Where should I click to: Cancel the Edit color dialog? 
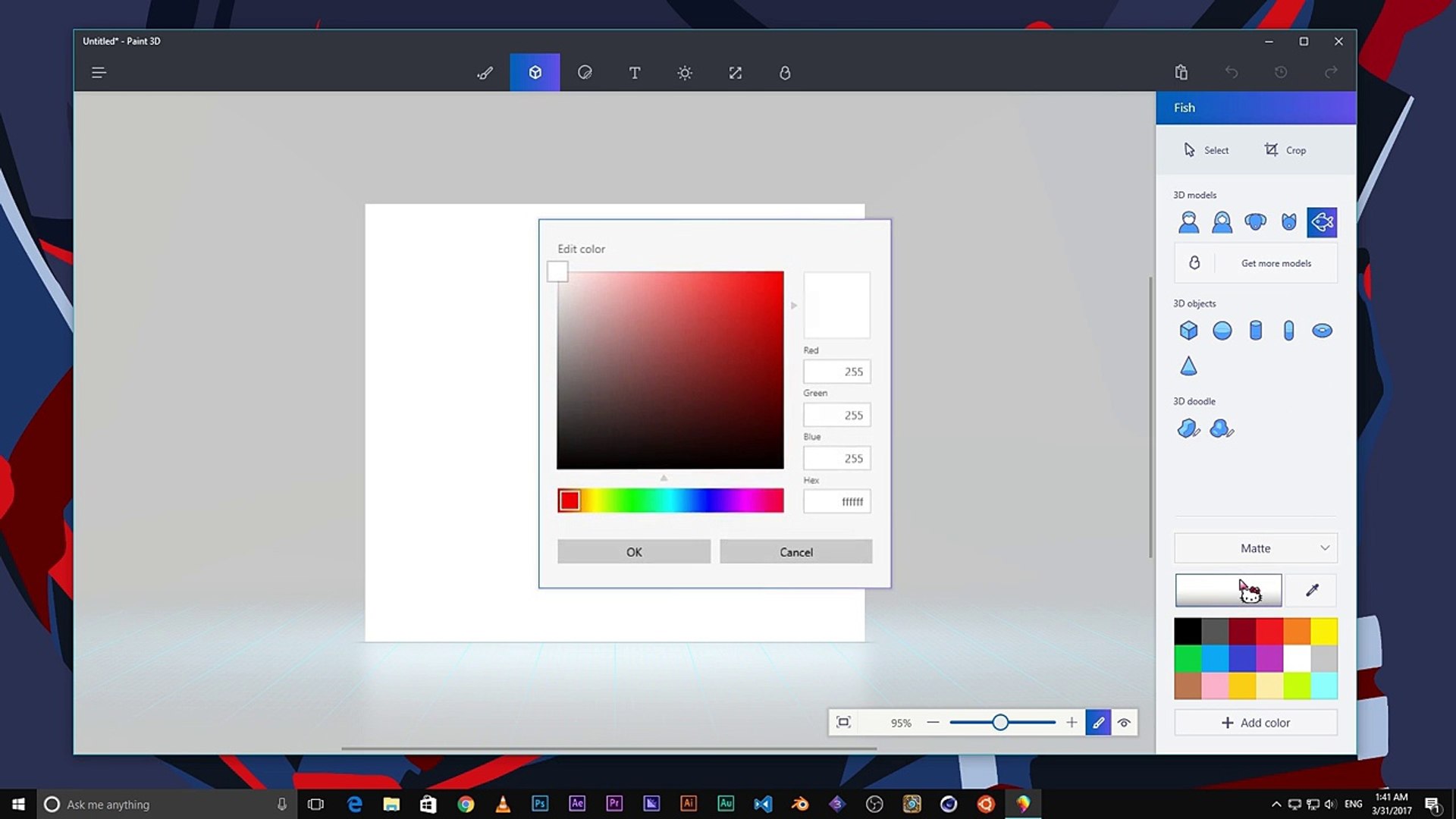795,552
